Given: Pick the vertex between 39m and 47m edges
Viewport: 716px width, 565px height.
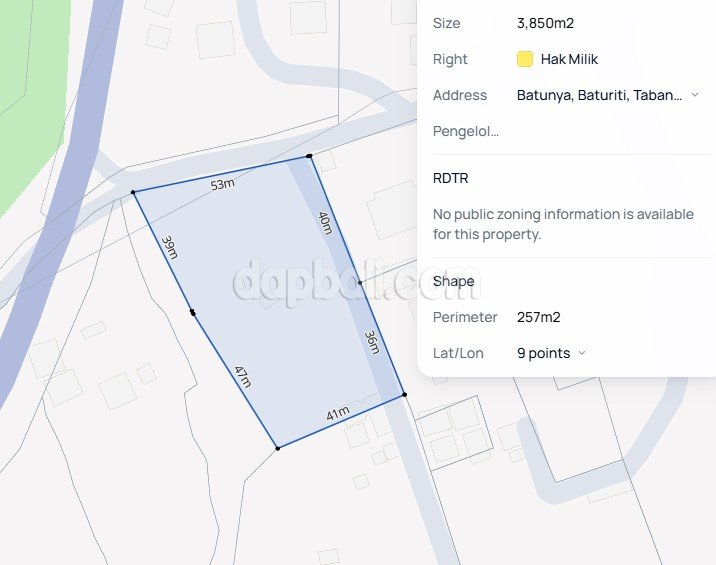Looking at the screenshot, I should pos(192,314).
